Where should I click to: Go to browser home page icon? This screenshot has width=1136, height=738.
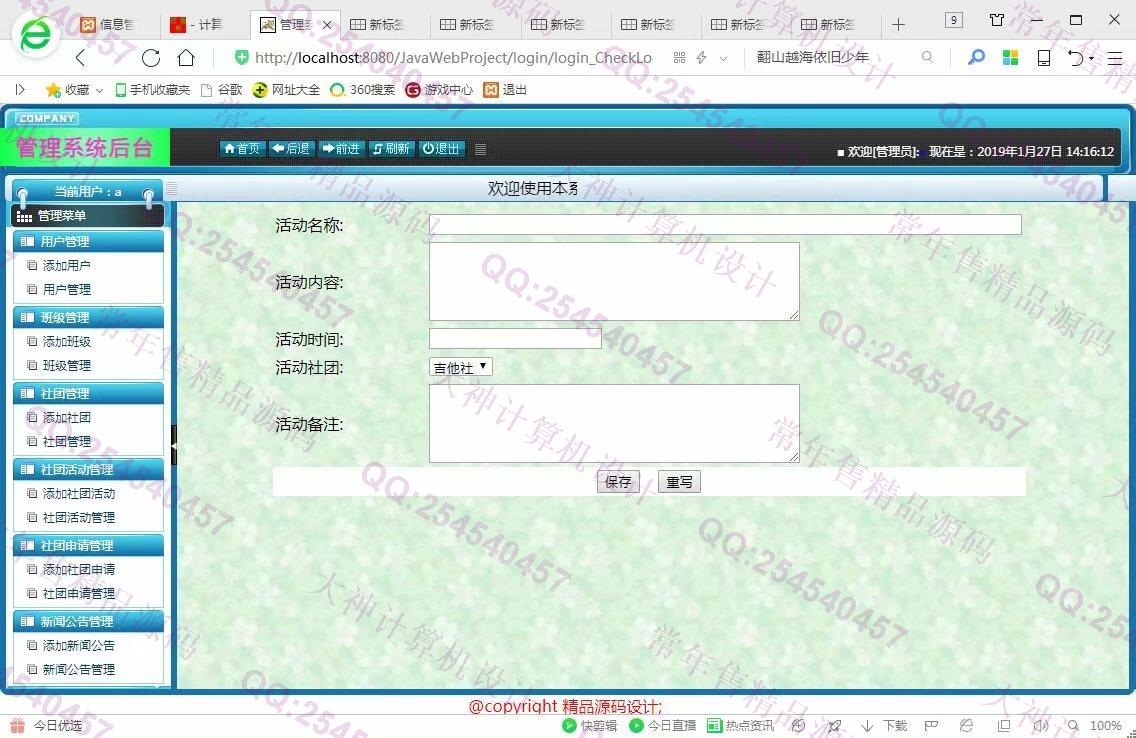186,58
